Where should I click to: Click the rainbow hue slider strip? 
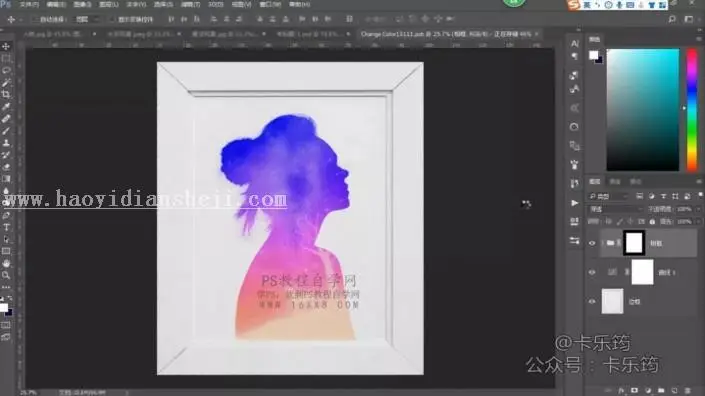(x=692, y=110)
